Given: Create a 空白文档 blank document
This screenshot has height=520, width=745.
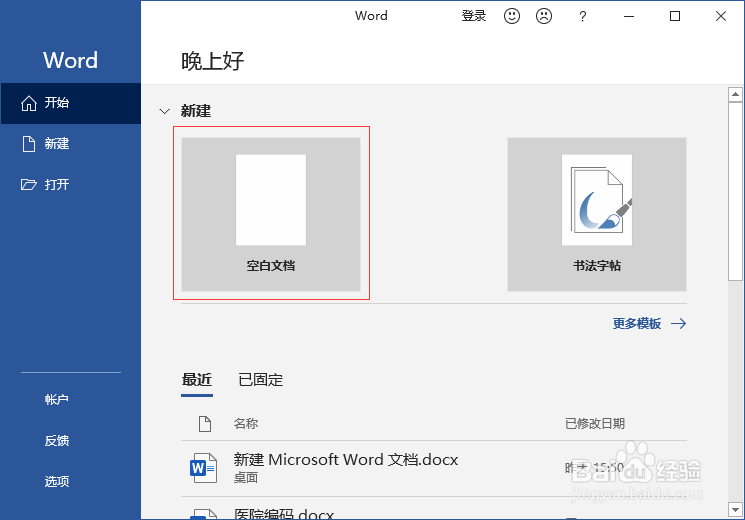Looking at the screenshot, I should tap(271, 214).
